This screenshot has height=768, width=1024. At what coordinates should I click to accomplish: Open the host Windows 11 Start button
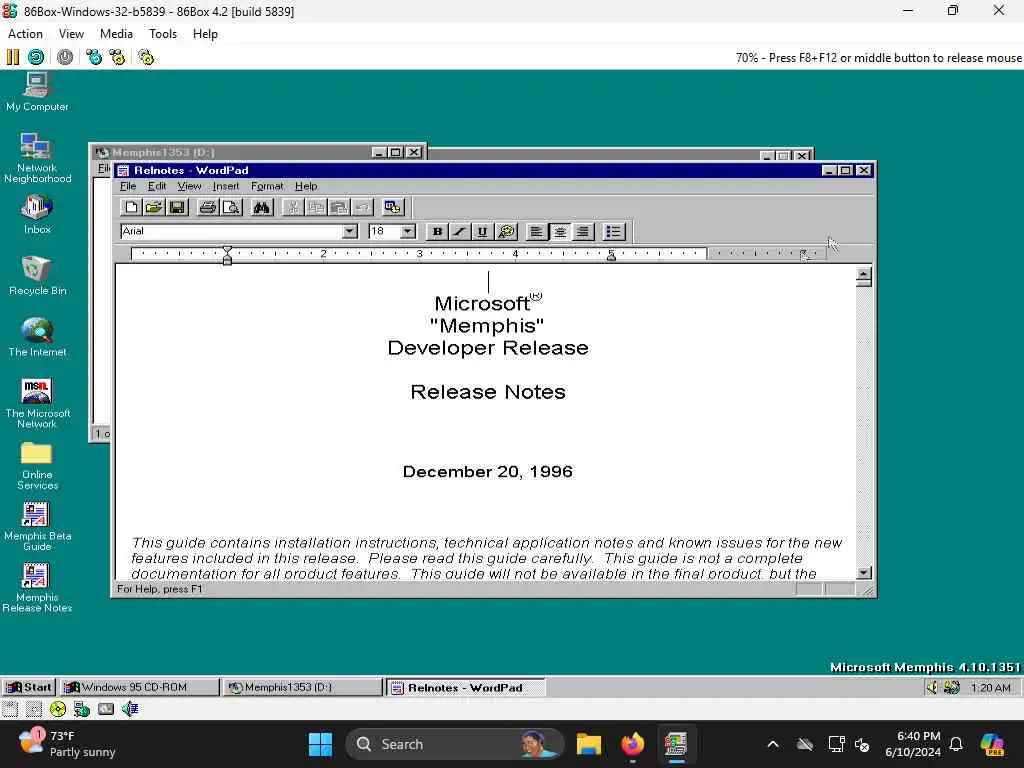320,744
